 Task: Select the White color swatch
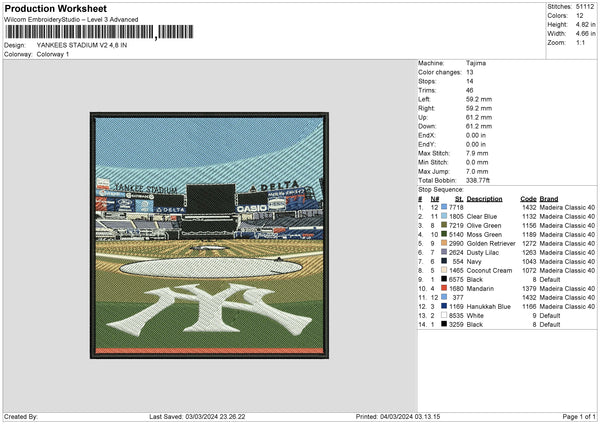444,315
